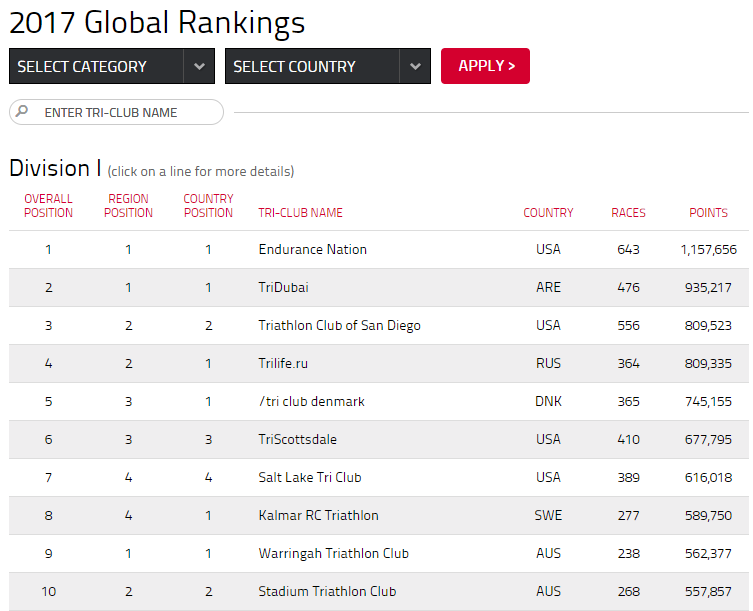Click the Races column header
This screenshot has height=611, width=753.
tap(628, 213)
